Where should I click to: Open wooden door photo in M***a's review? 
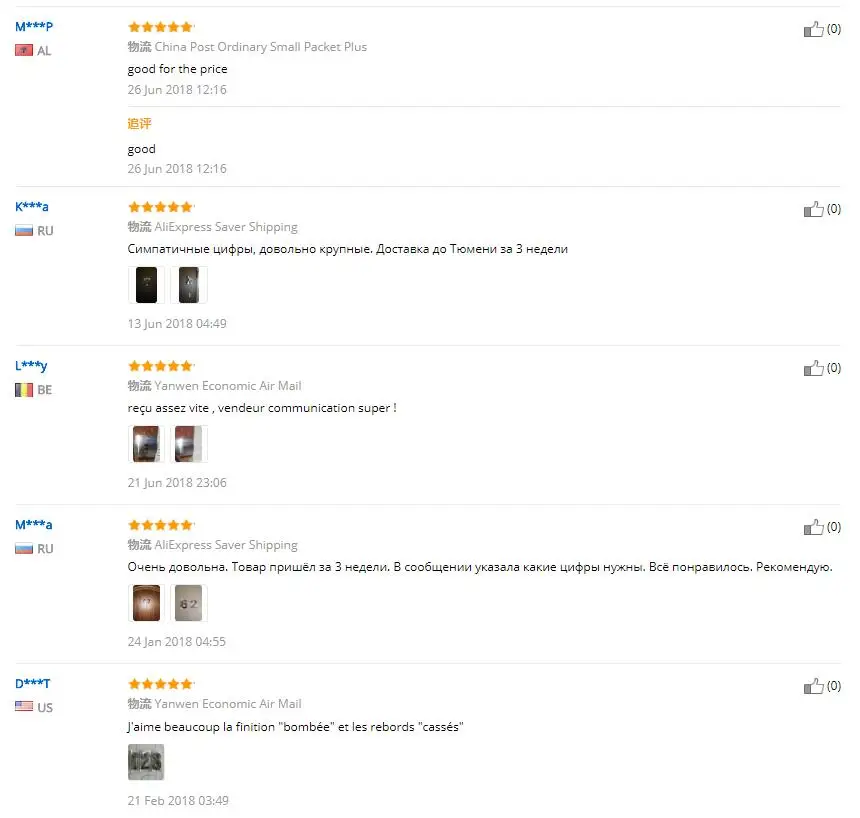point(146,603)
